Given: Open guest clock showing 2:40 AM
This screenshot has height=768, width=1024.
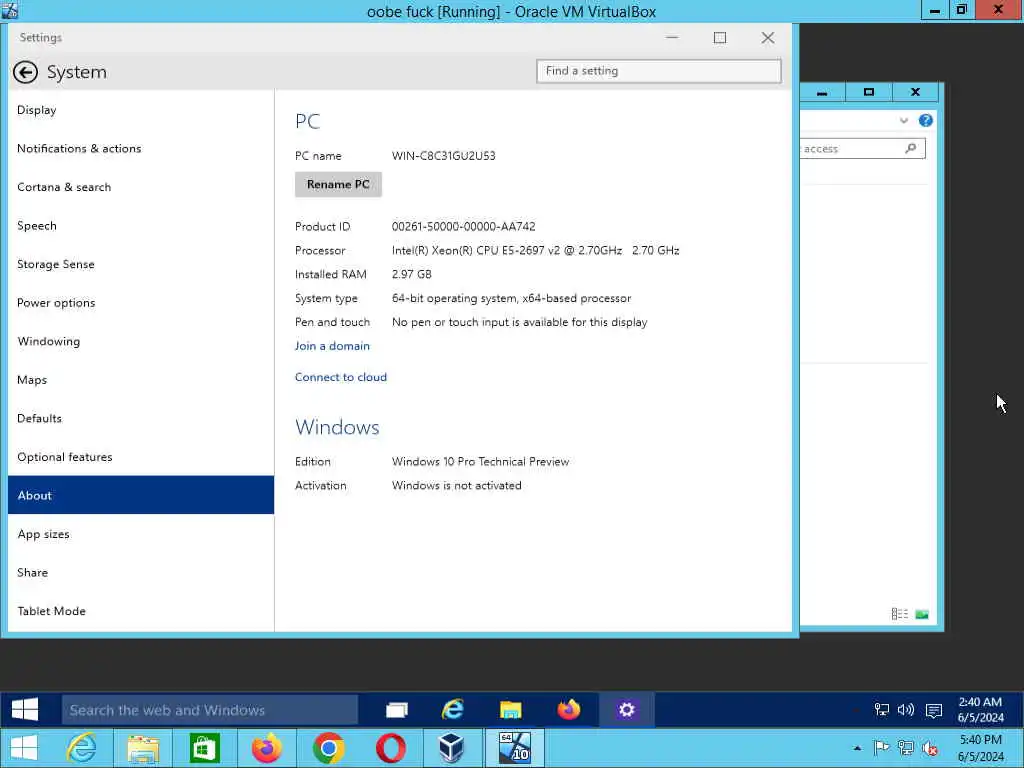Looking at the screenshot, I should pos(980,710).
